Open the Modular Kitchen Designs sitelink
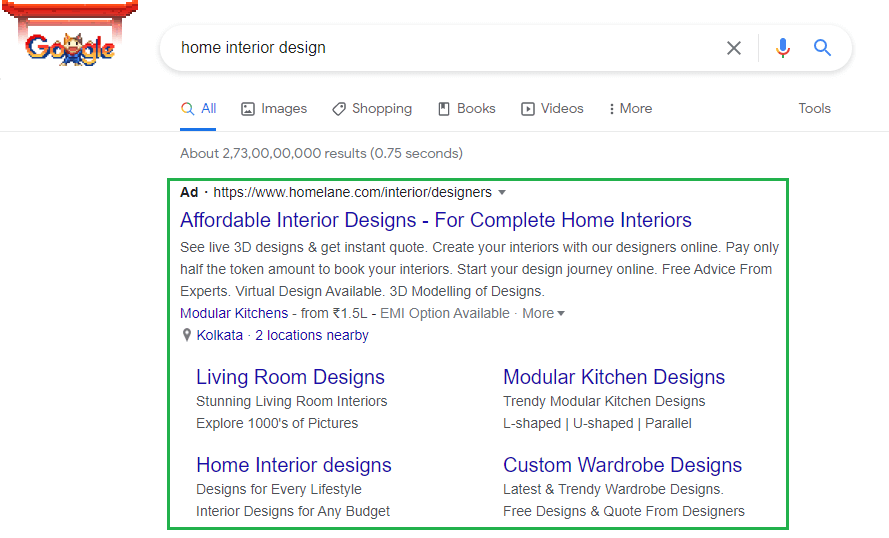Image resolution: width=889 pixels, height=538 pixels. pos(614,377)
